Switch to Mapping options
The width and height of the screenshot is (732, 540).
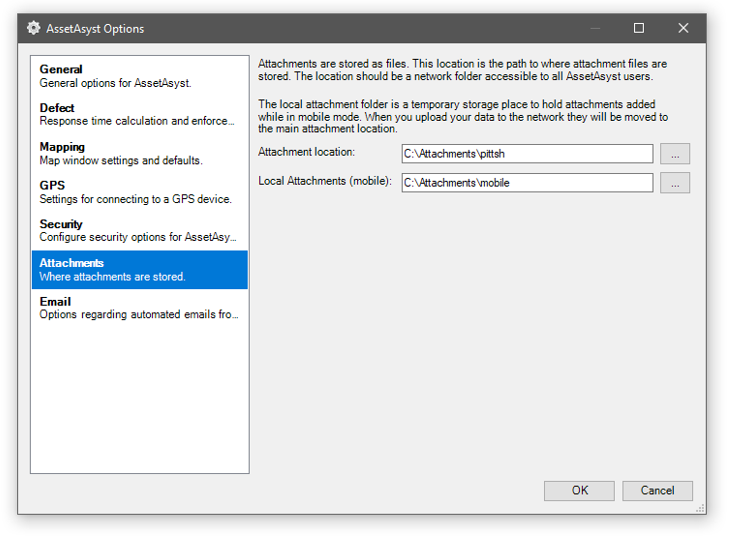tap(139, 154)
